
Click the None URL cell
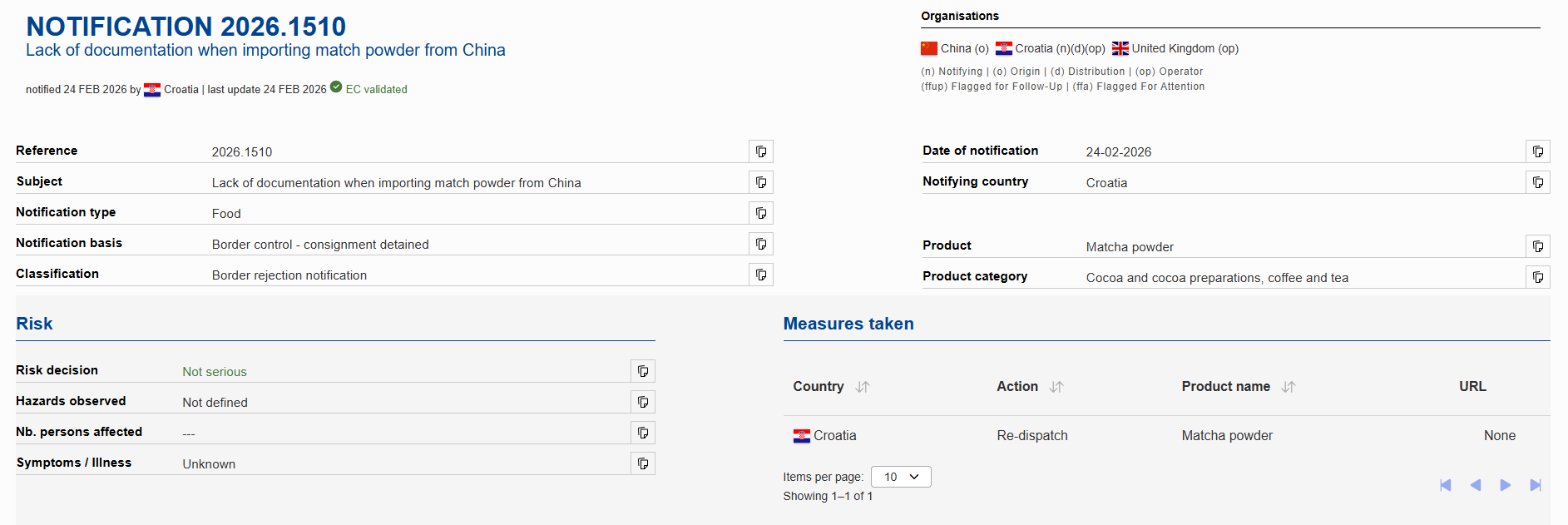1500,435
